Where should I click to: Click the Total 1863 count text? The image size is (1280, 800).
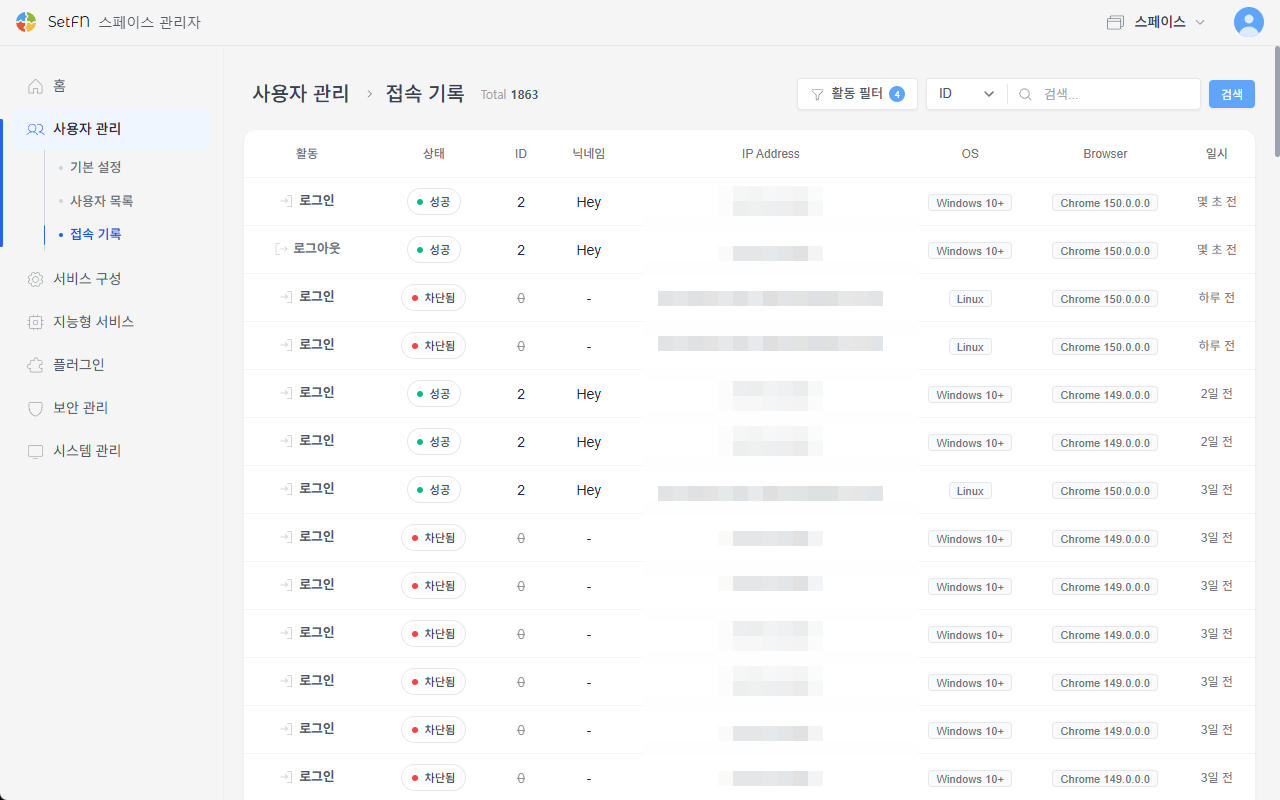click(509, 95)
